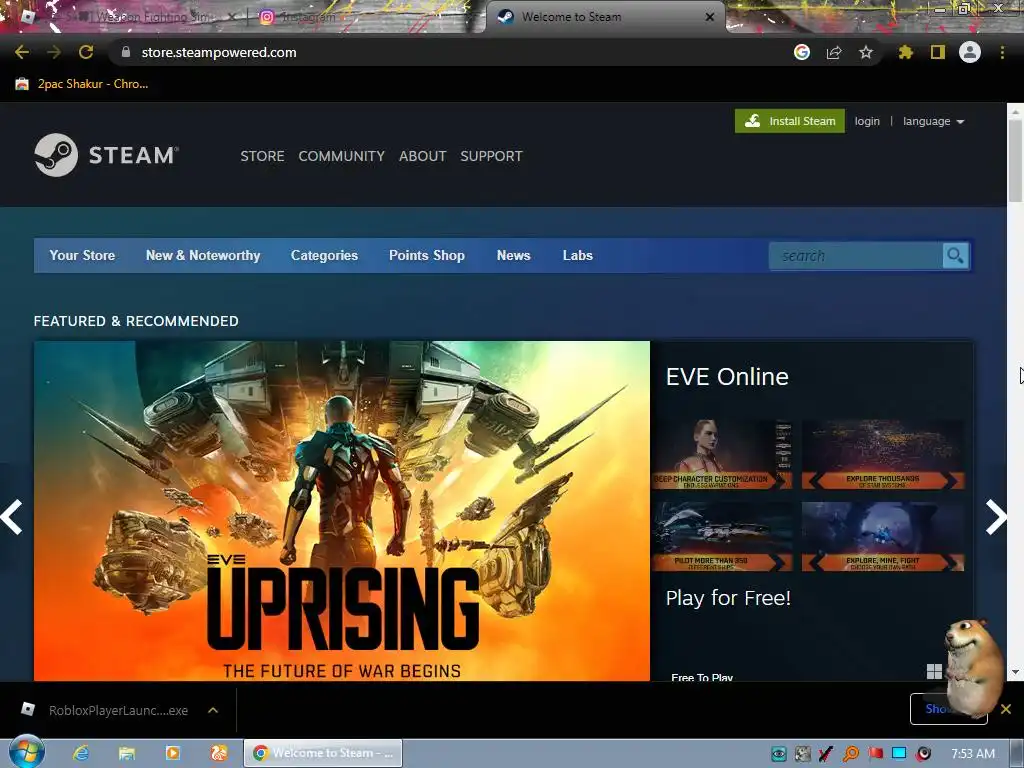Image resolution: width=1024 pixels, height=768 pixels.
Task: Open the media player taskbar icon
Action: tap(172, 753)
